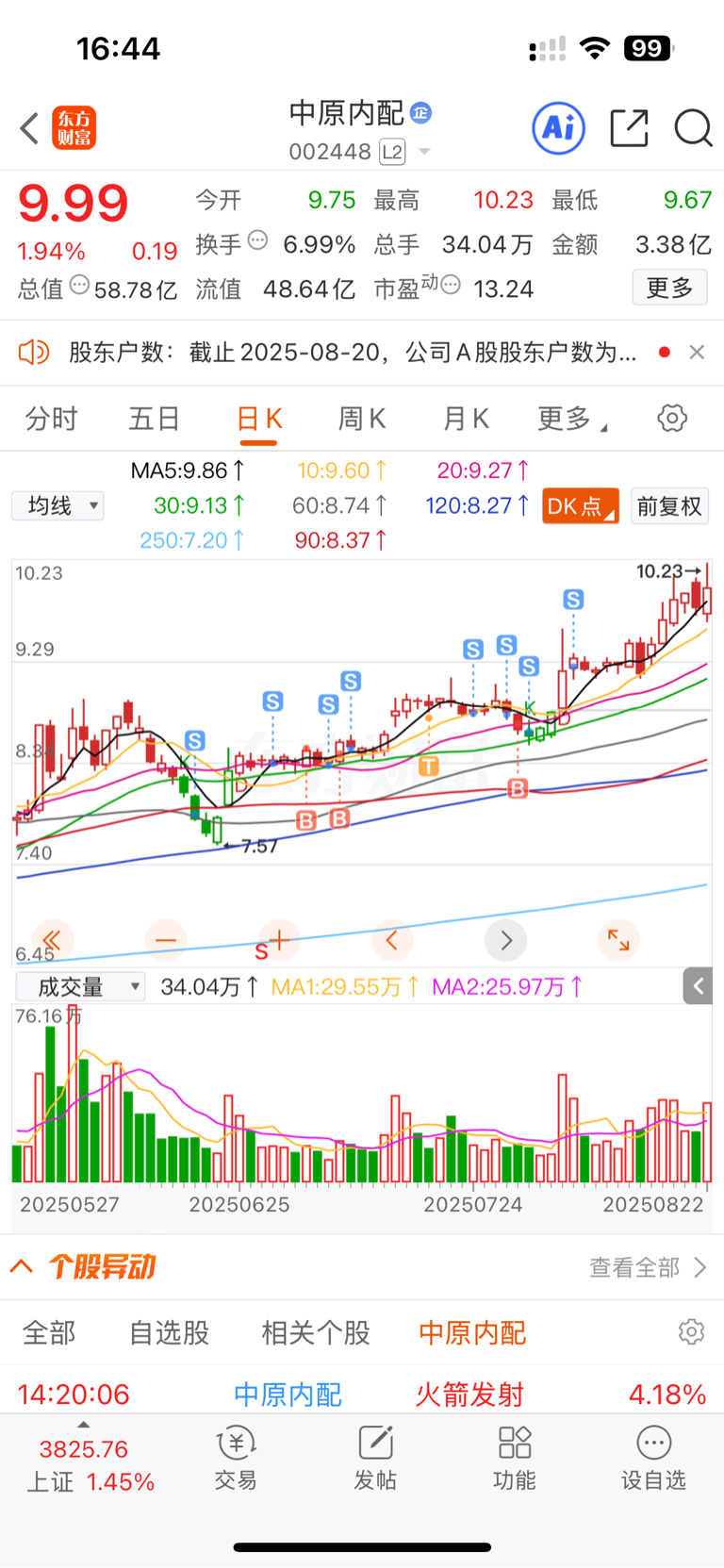Tap the back arrow icon

30,128
